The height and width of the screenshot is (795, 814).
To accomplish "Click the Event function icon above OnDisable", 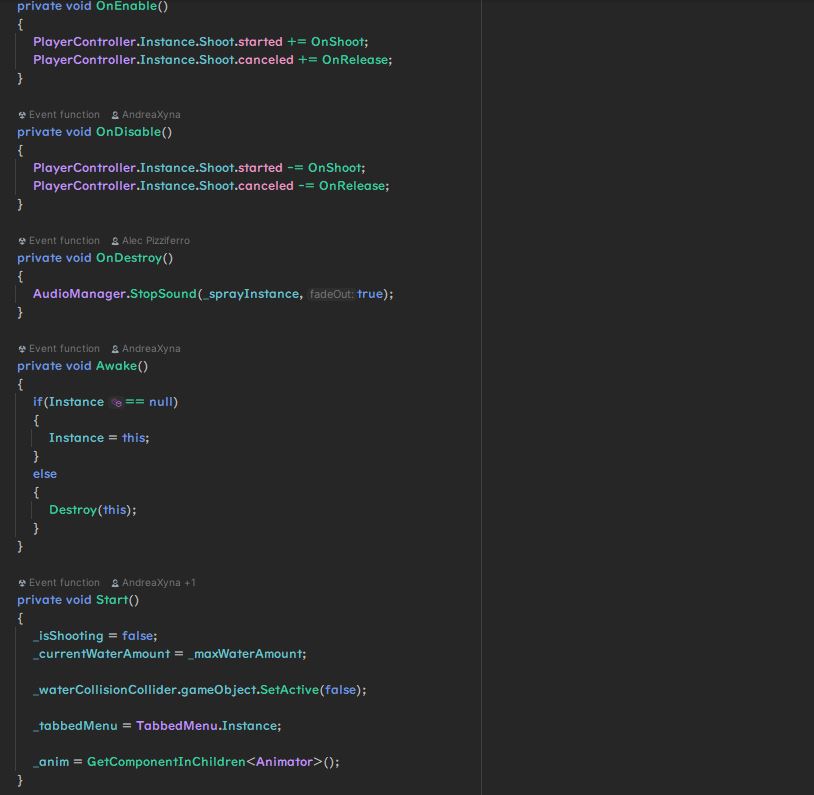I will 22,115.
